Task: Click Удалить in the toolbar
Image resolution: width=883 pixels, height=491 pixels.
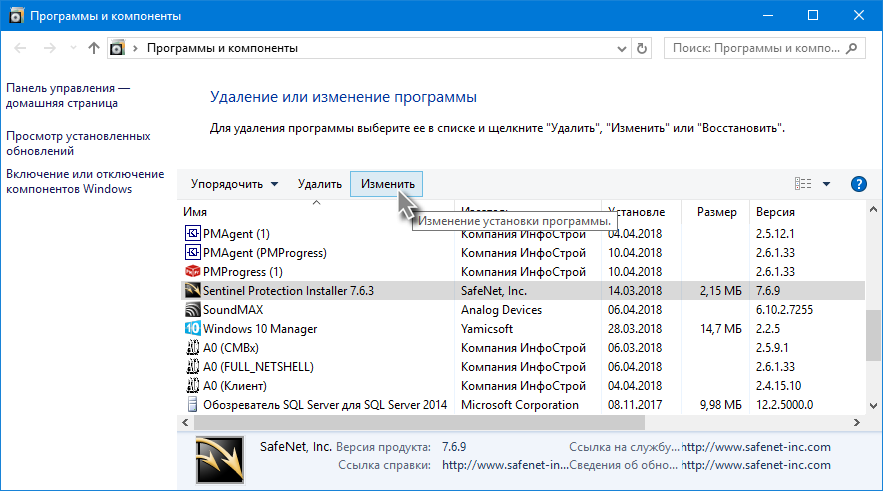Action: point(320,184)
